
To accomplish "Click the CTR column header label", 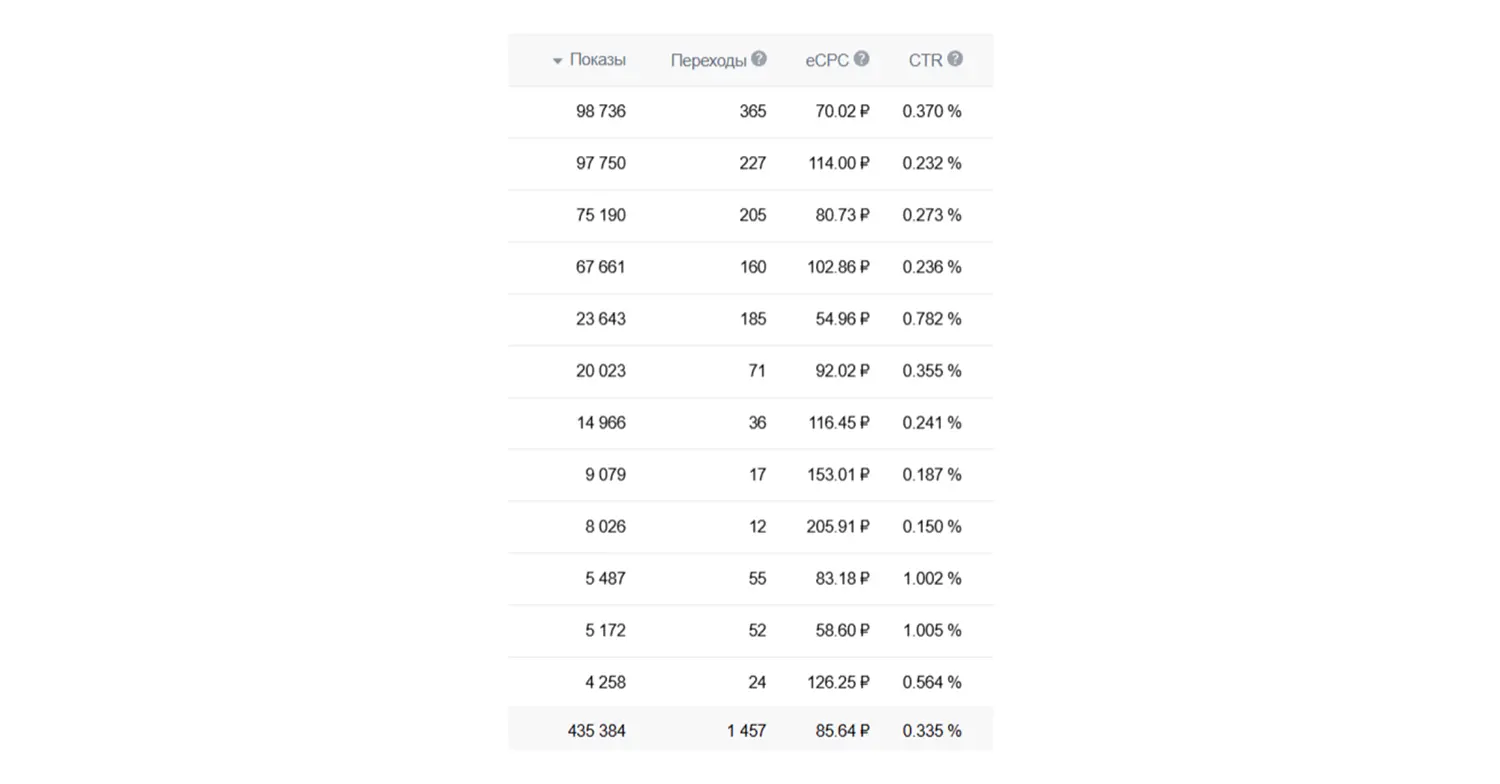I will tap(925, 60).
